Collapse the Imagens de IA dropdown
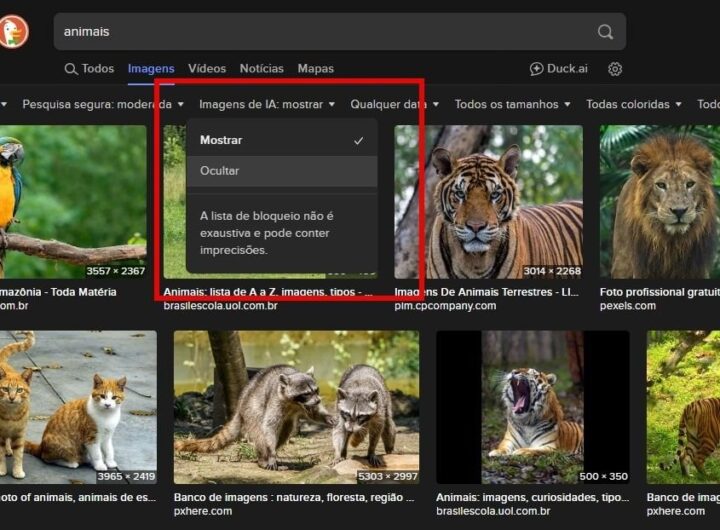Screen dimensions: 720x530 (267, 104)
